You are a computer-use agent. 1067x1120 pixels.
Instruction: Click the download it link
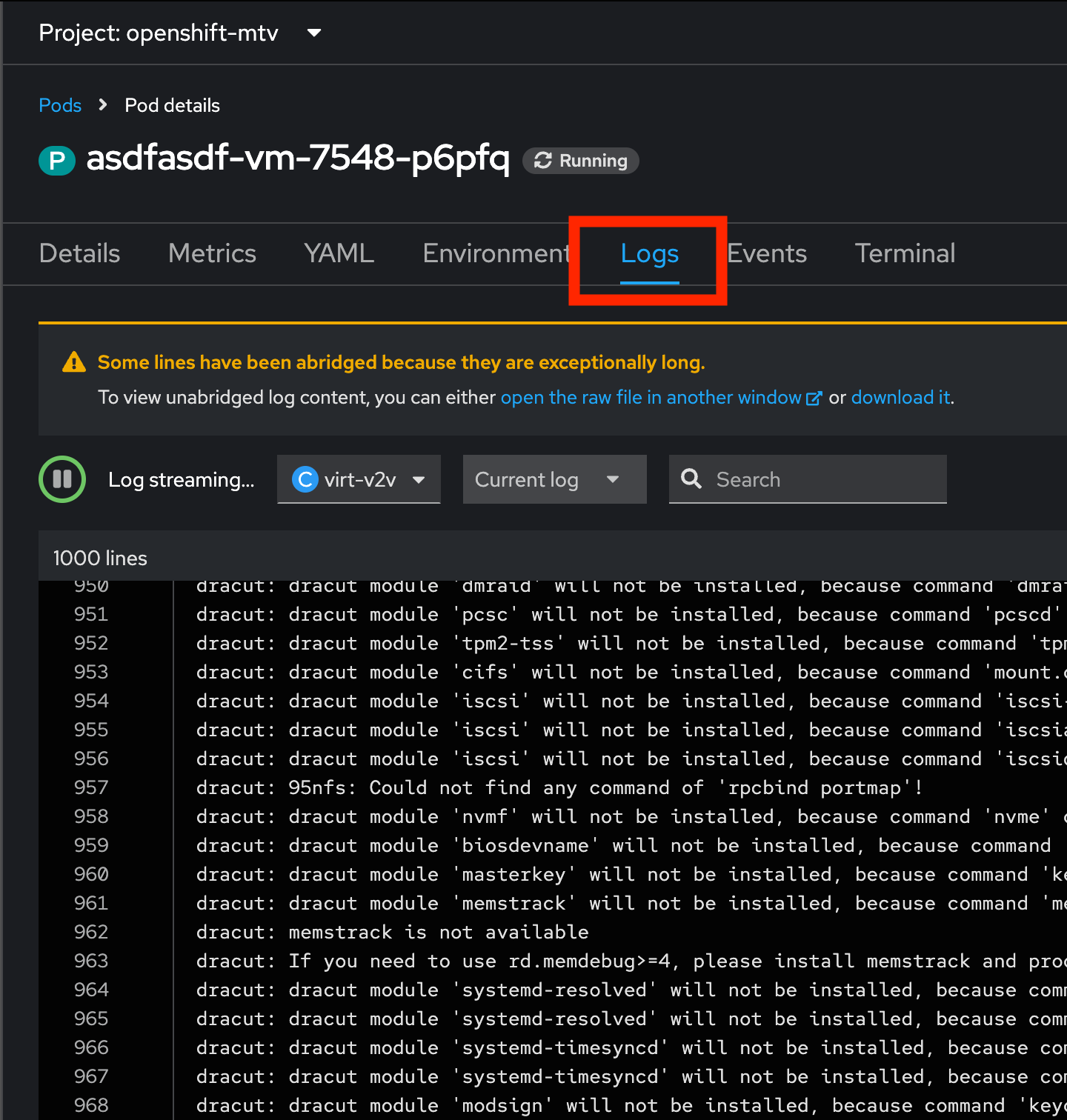(x=900, y=398)
